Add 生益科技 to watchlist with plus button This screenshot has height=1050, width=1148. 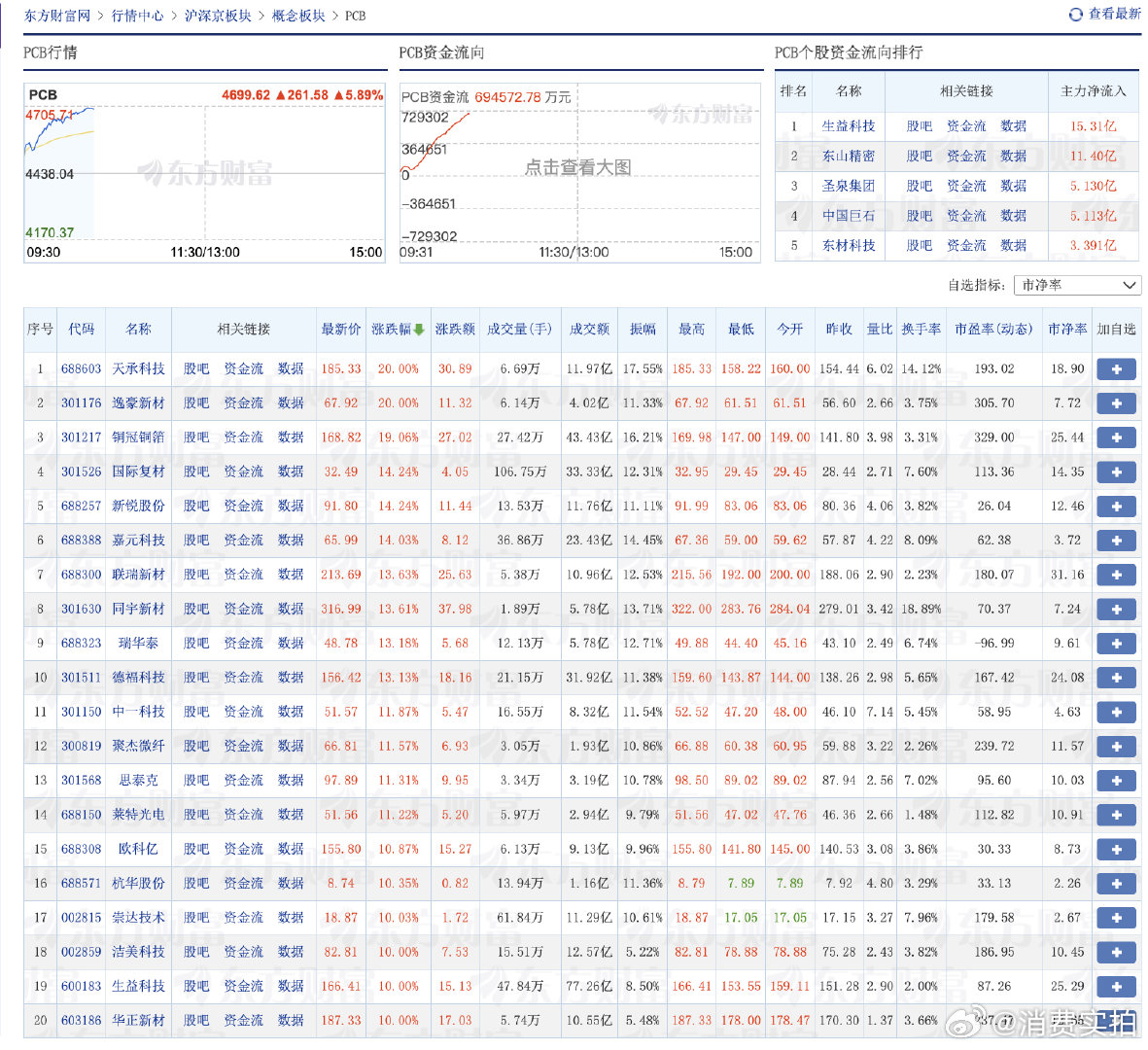point(1116,986)
